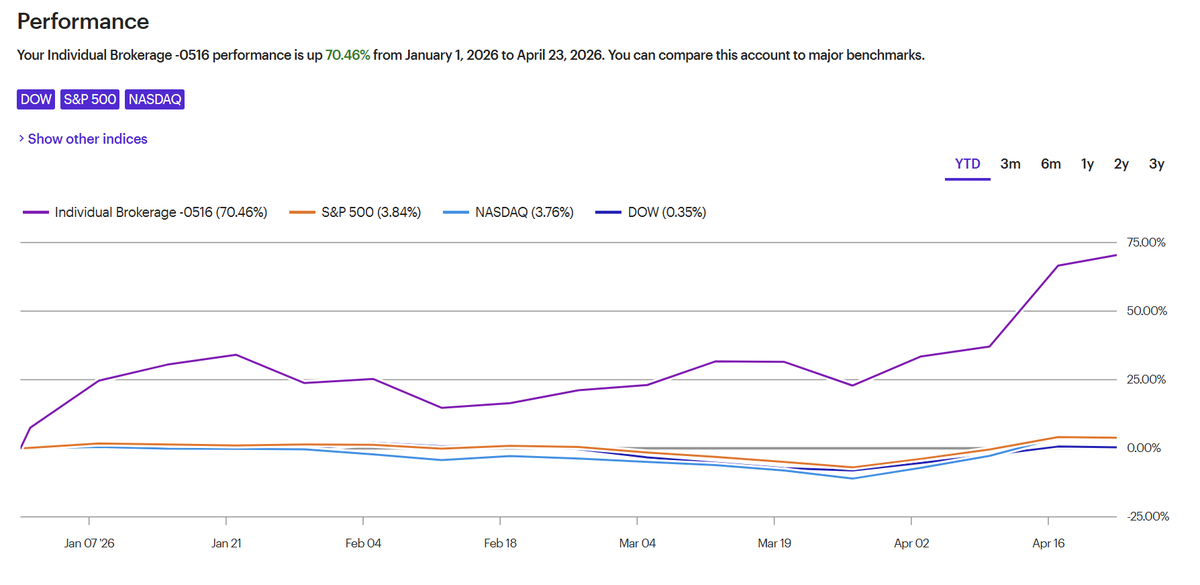
Task: Click the Feb 04 date label
Action: coord(363,544)
